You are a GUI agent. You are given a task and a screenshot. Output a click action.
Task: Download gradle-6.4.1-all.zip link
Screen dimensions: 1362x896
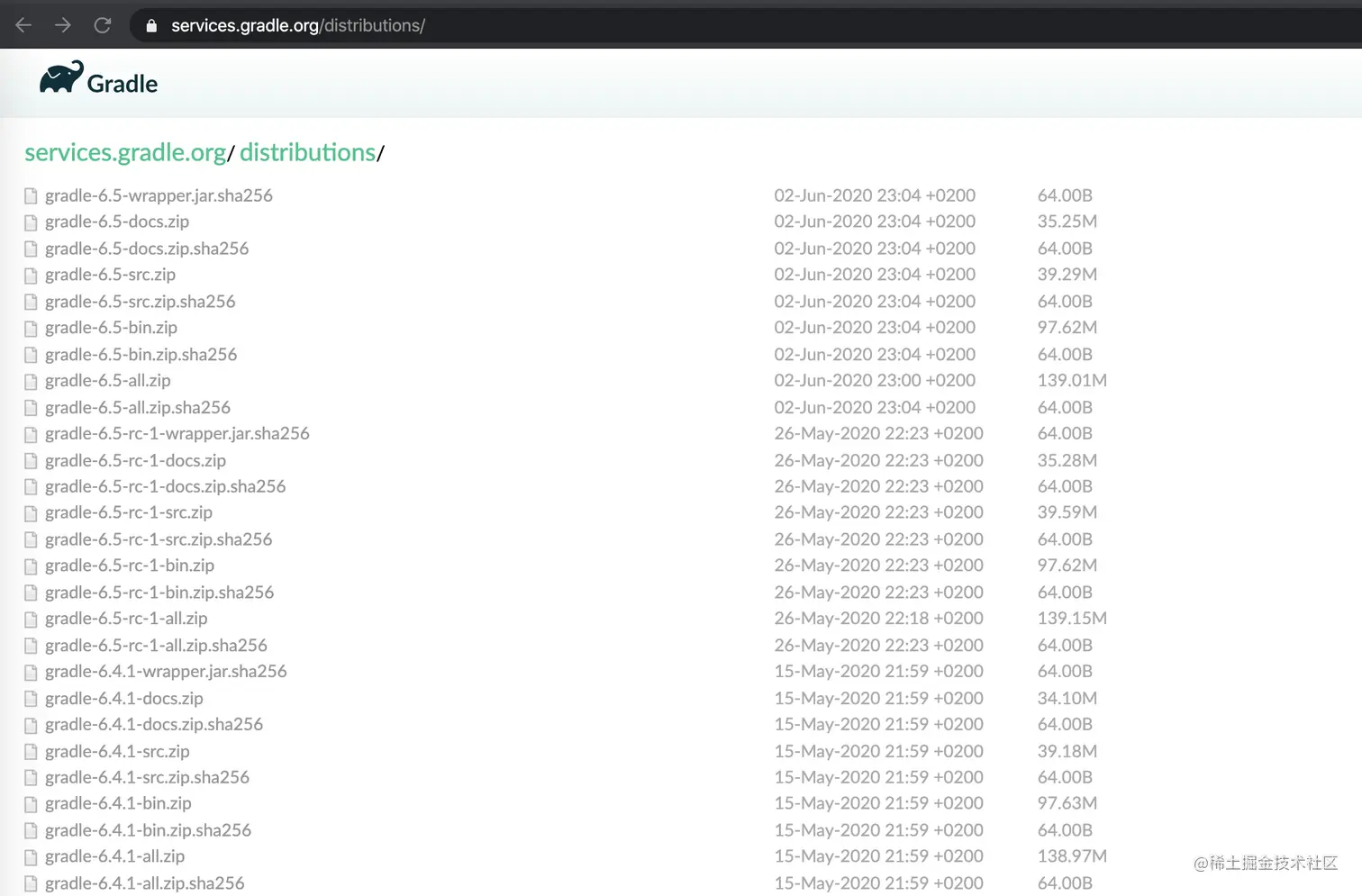click(114, 856)
